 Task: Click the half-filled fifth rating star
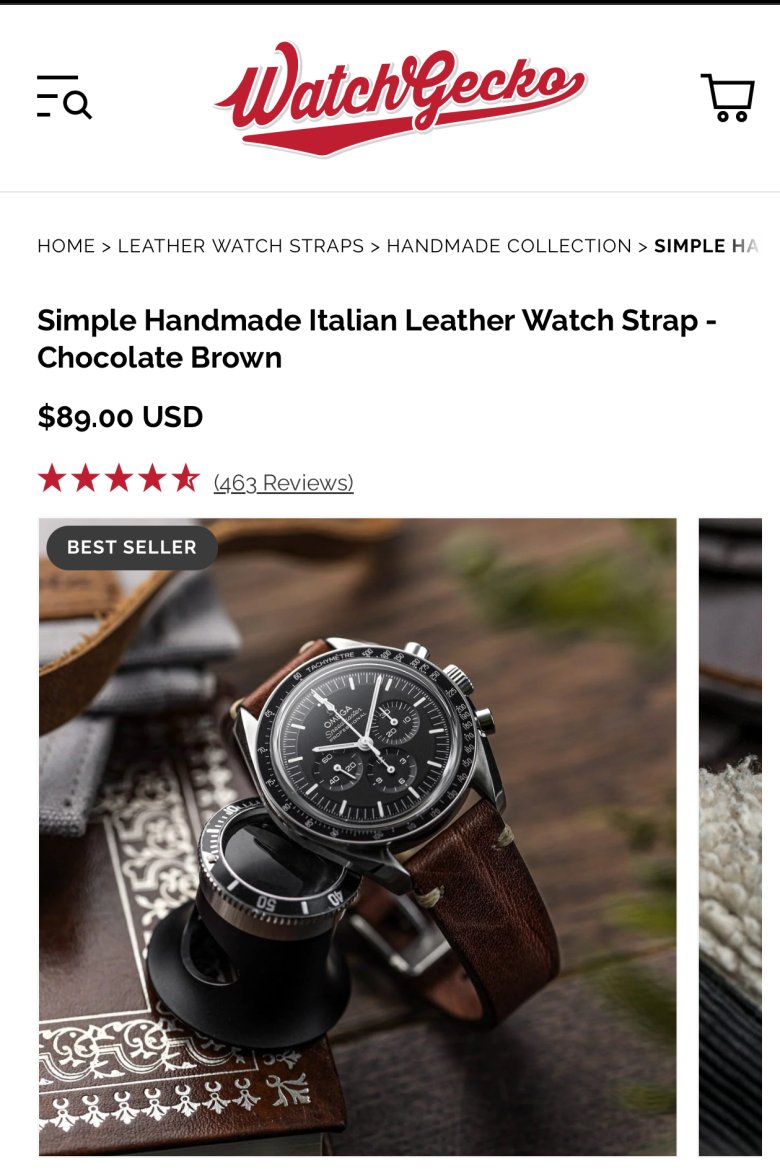tap(185, 478)
